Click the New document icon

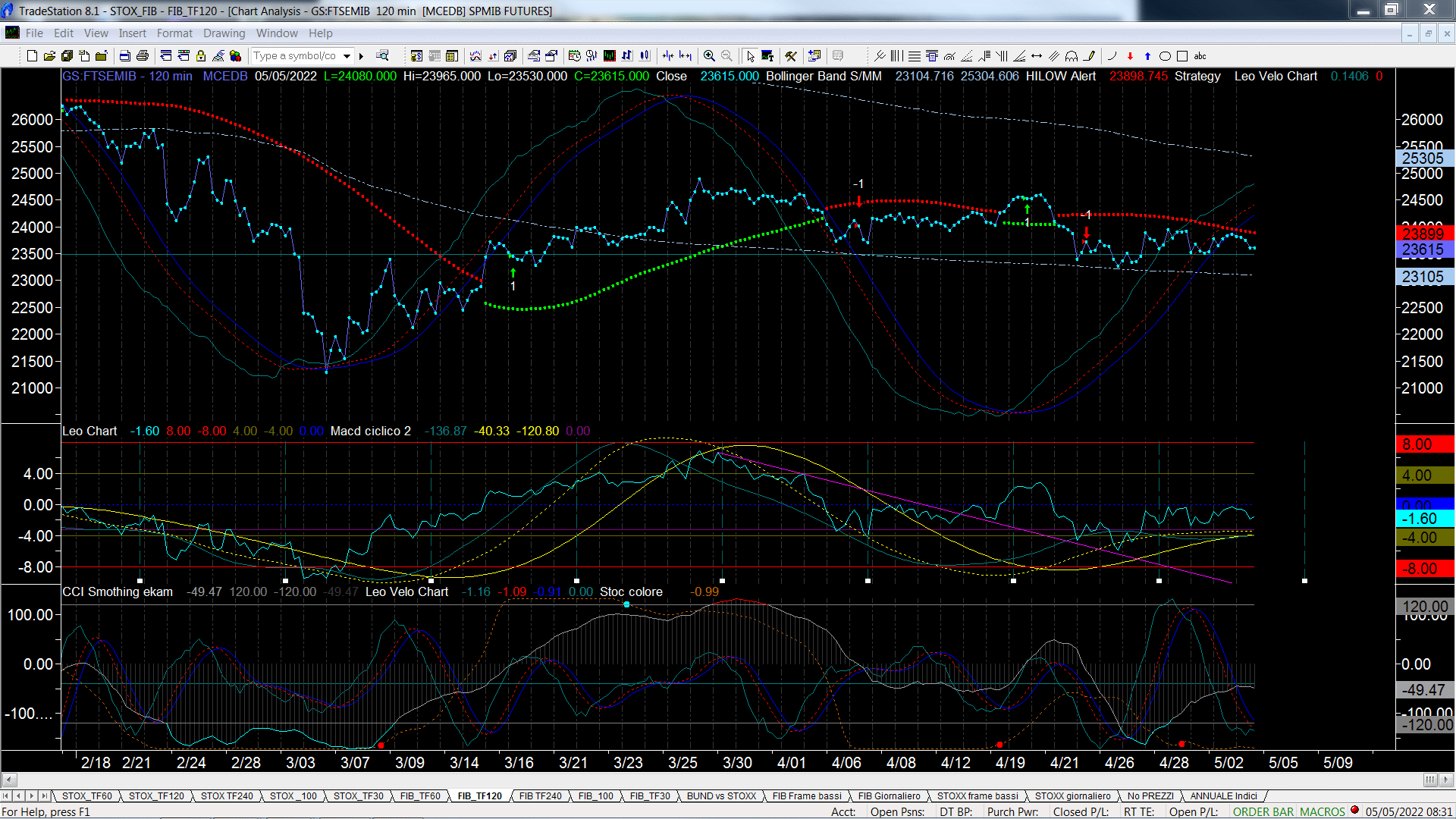pos(32,56)
